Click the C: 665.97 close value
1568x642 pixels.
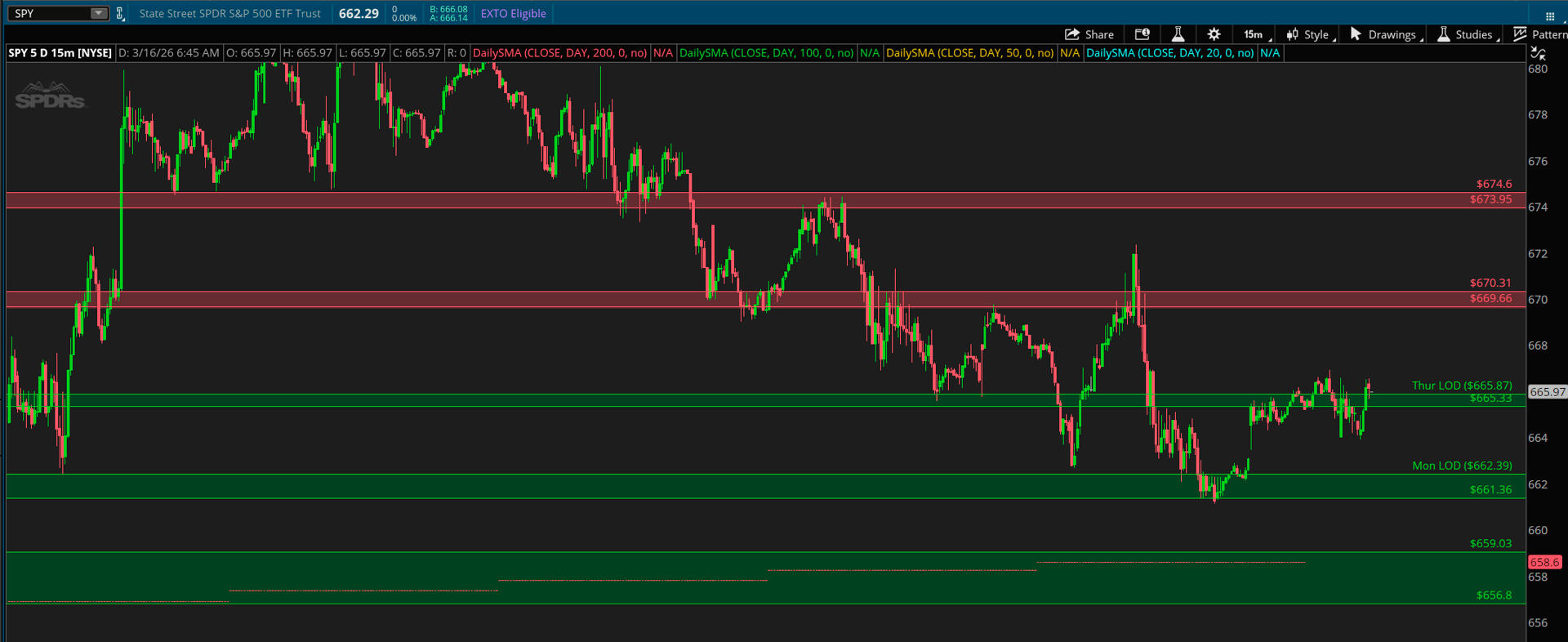(416, 53)
